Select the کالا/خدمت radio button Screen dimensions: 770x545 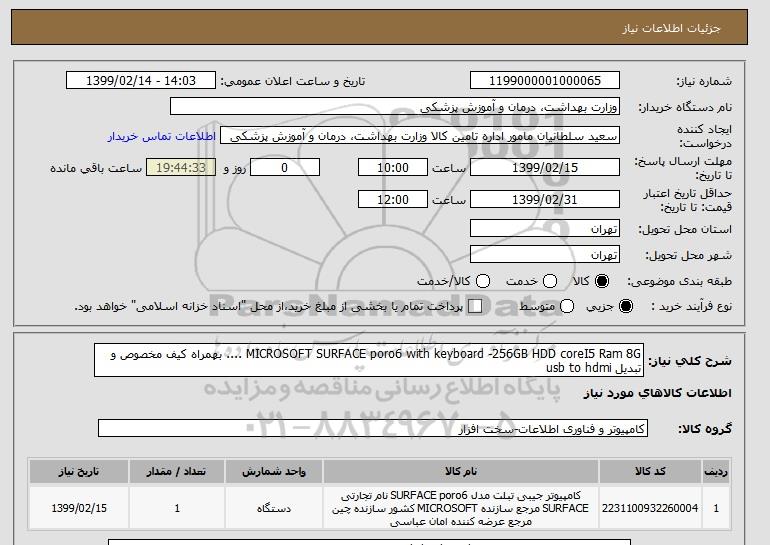483,281
